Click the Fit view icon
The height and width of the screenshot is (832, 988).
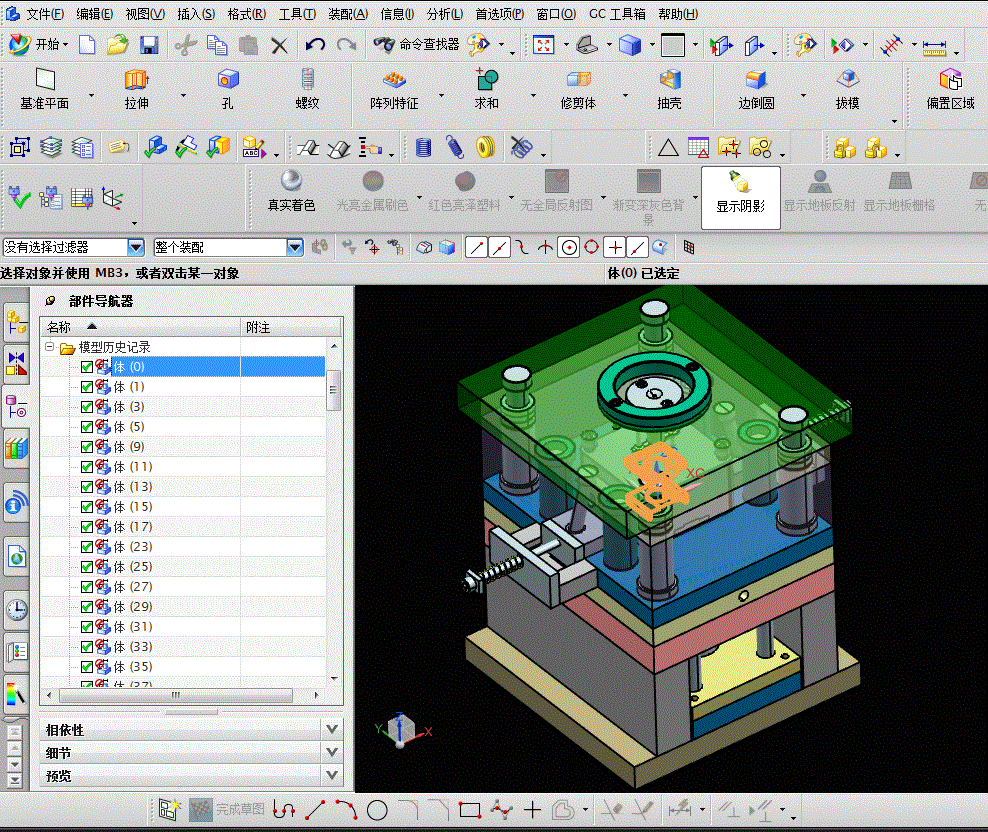pos(543,45)
